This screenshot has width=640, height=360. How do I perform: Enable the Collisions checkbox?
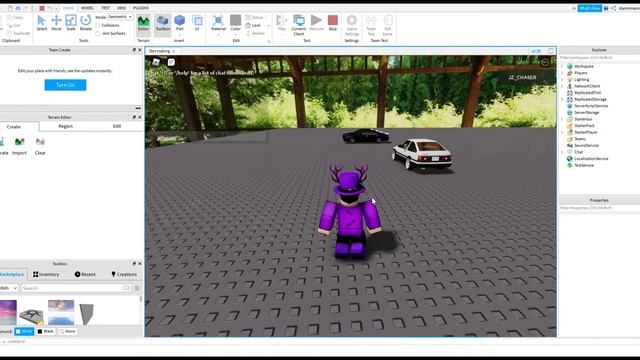tap(98, 25)
